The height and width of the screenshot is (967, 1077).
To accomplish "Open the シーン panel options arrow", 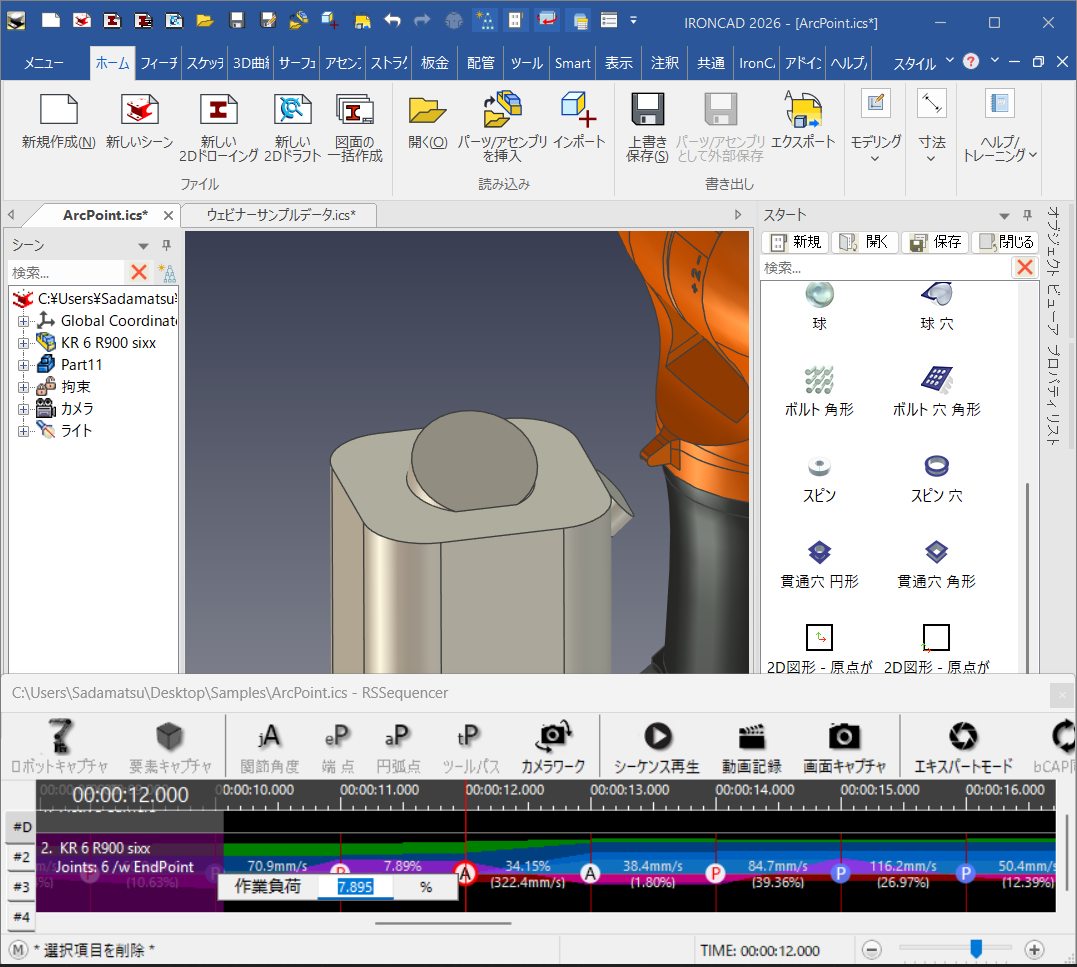I will click(143, 246).
